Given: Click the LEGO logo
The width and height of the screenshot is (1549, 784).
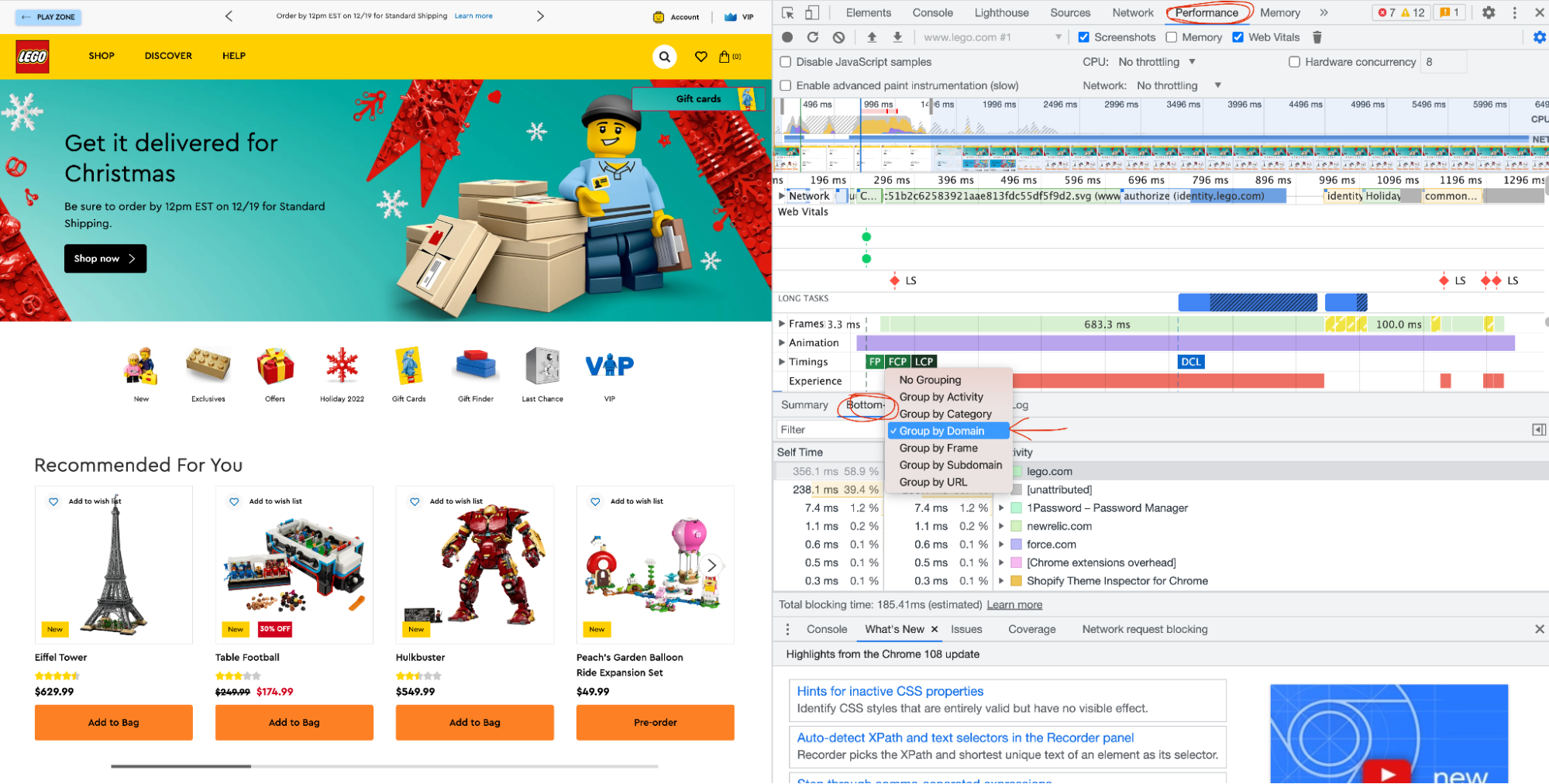Looking at the screenshot, I should (33, 57).
